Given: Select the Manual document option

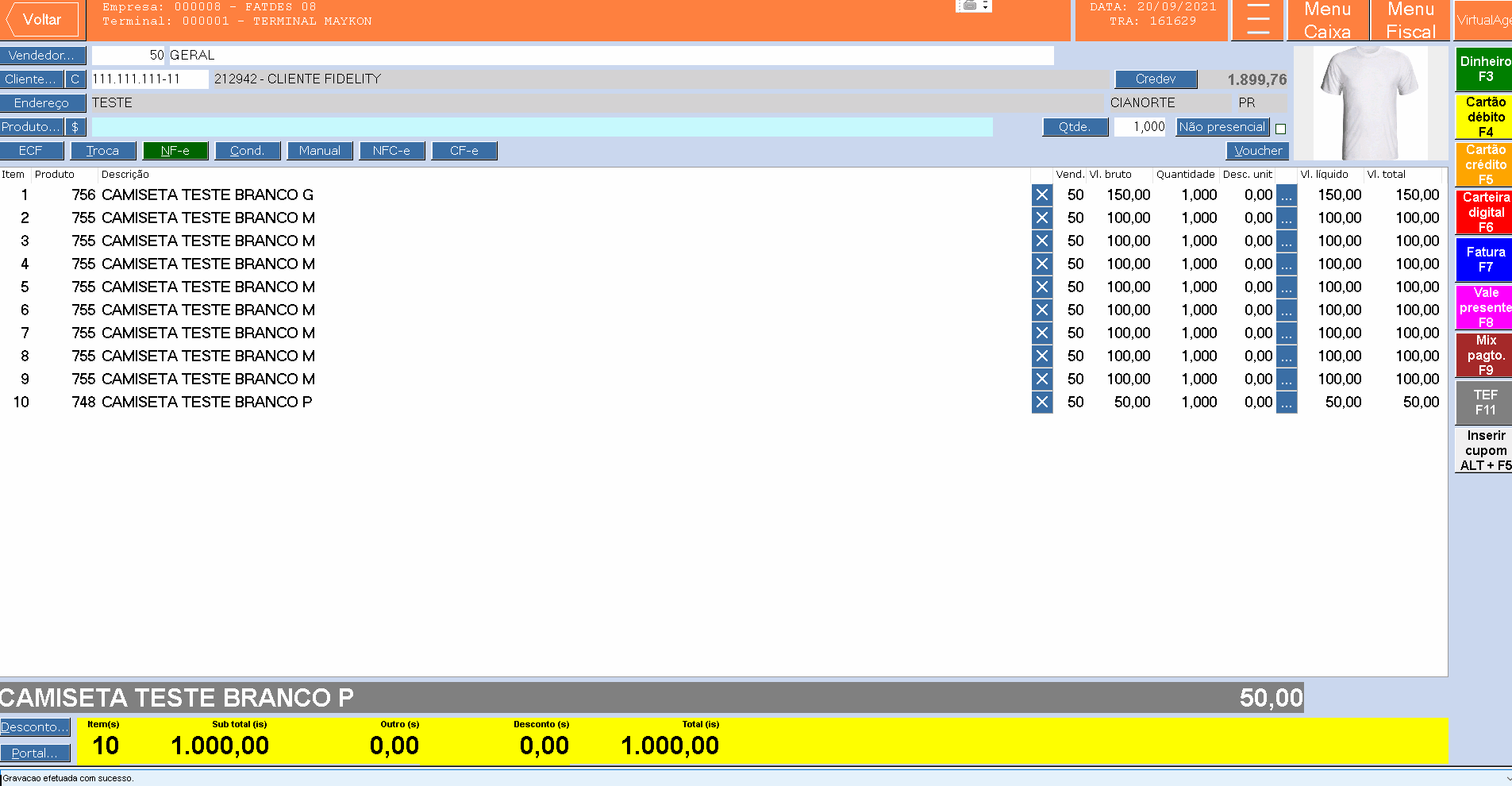Looking at the screenshot, I should click(x=320, y=151).
